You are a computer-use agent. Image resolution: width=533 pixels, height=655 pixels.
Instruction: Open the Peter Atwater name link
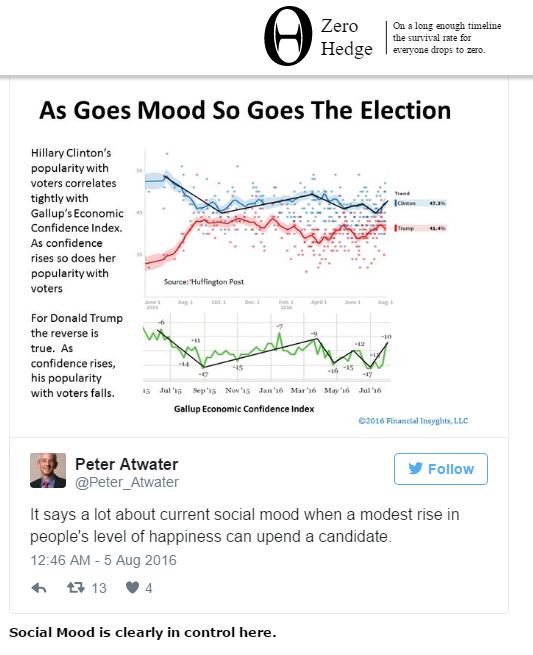click(127, 464)
